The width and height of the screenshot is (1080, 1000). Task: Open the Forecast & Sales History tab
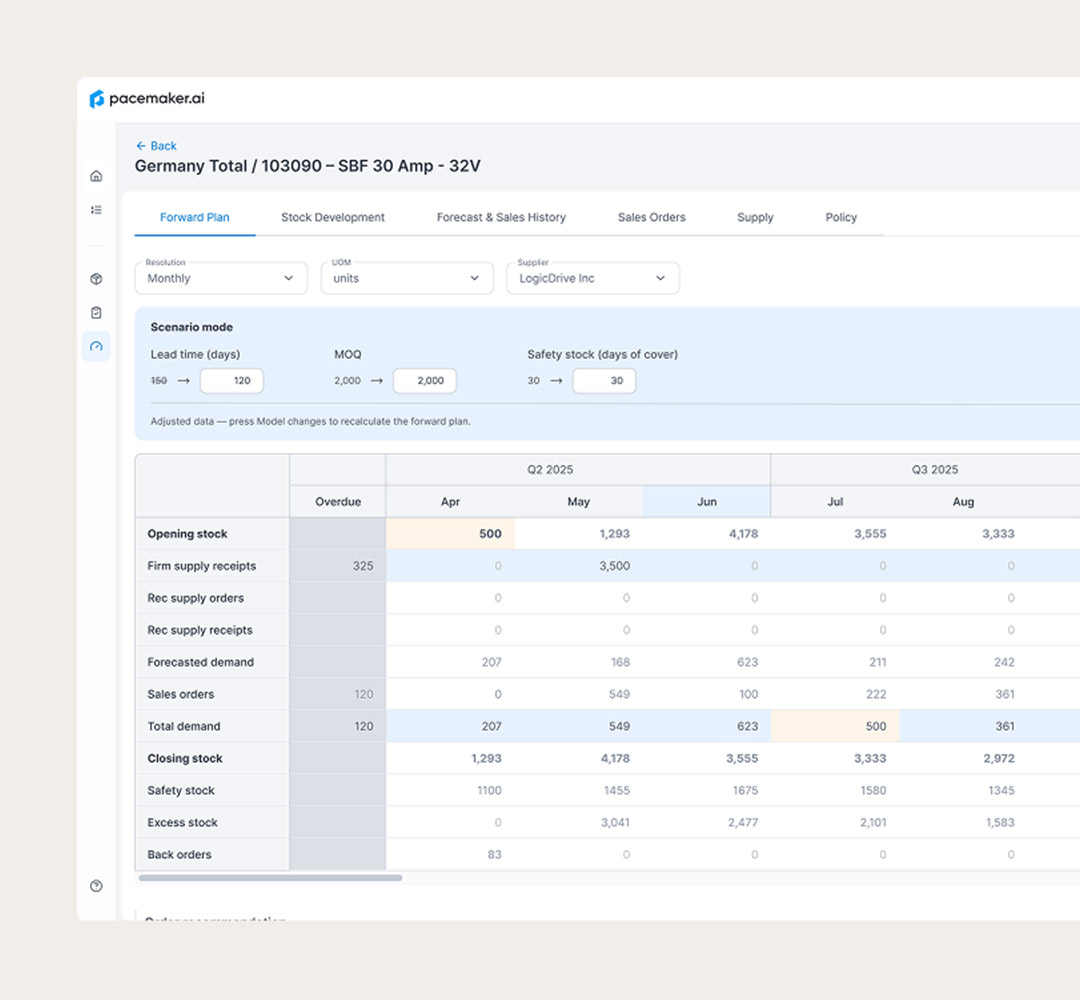(501, 217)
